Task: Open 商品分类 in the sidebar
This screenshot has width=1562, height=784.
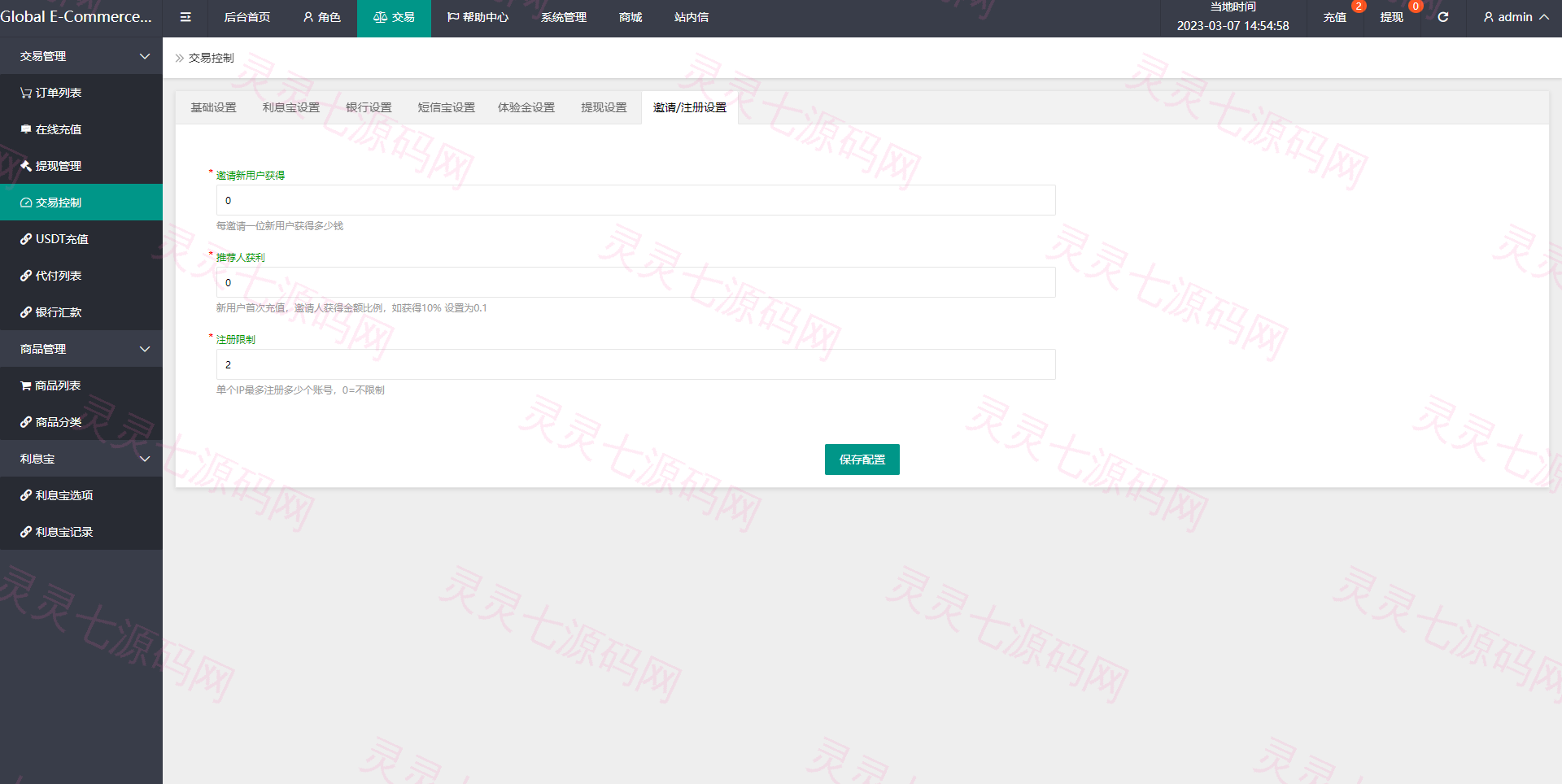Action: point(81,422)
